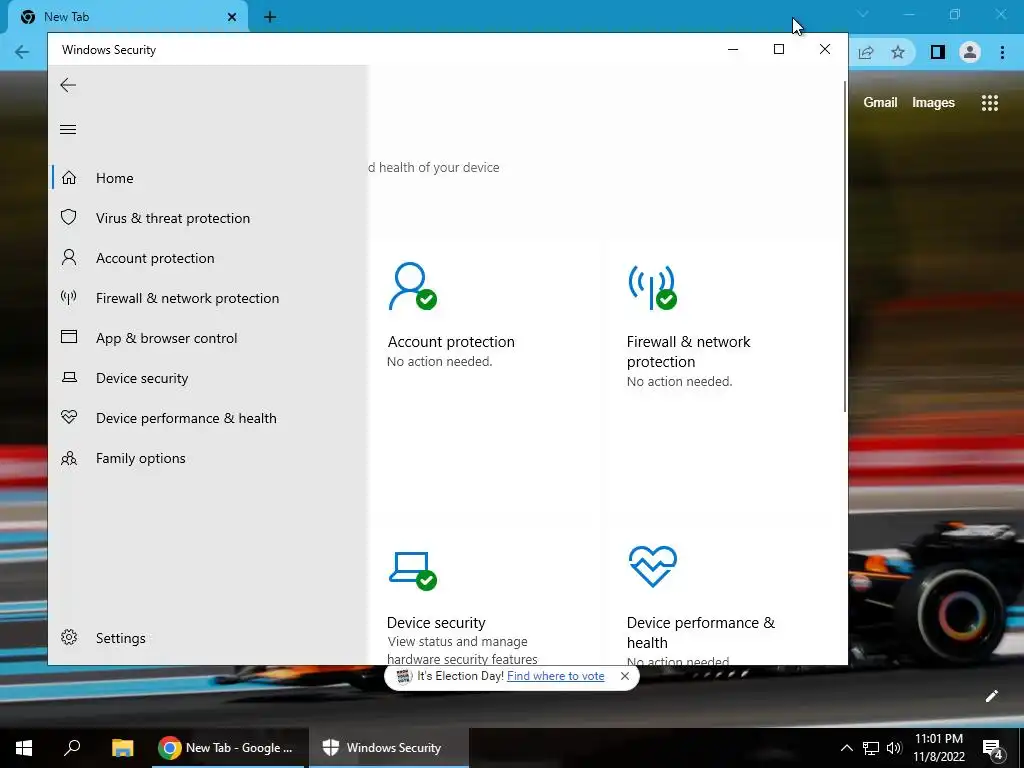The height and width of the screenshot is (768, 1024).
Task: Select Home in the navigation pane
Action: coord(114,178)
